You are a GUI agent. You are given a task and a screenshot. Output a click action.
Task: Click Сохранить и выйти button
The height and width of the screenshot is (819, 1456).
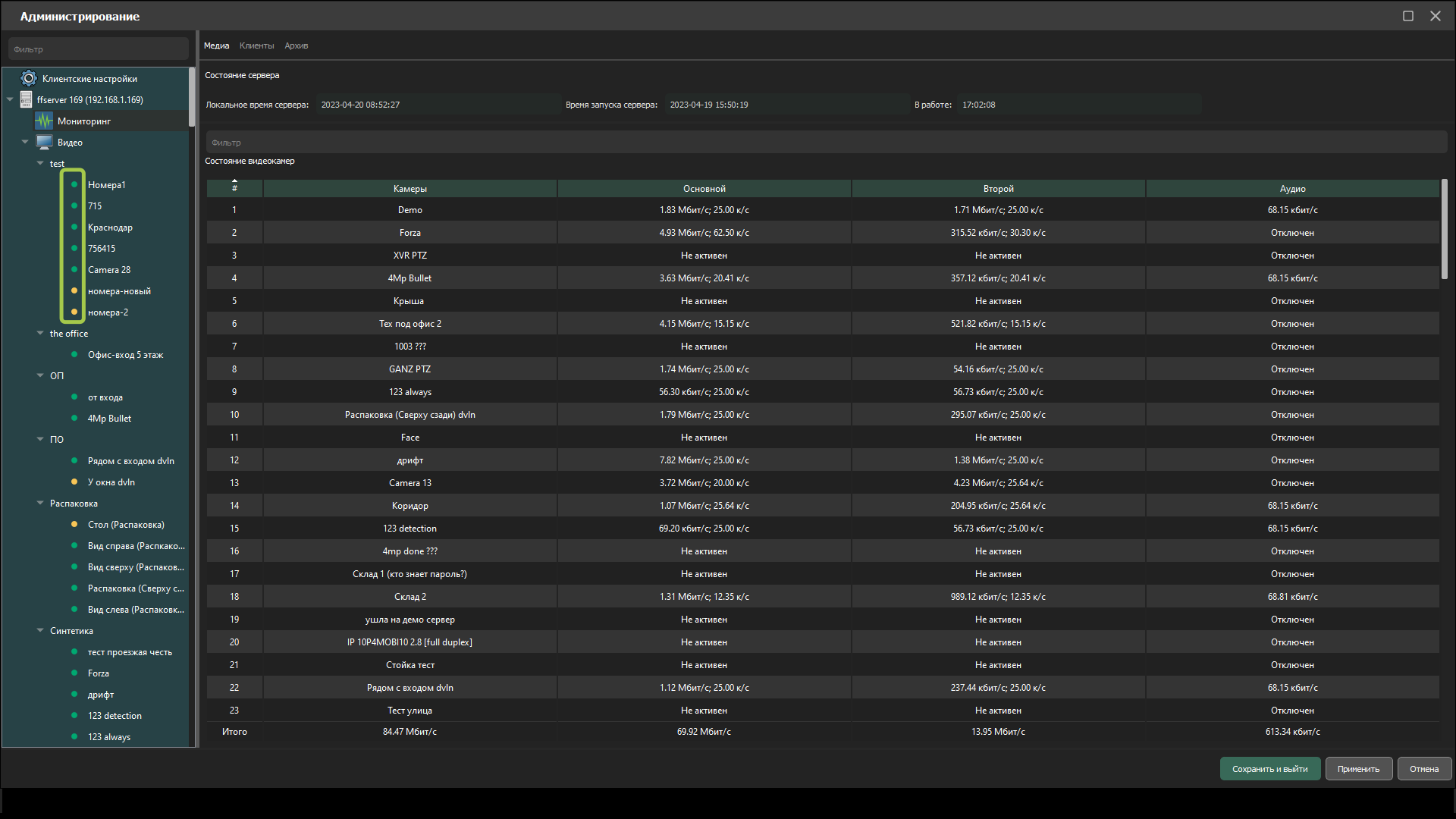pos(1269,769)
